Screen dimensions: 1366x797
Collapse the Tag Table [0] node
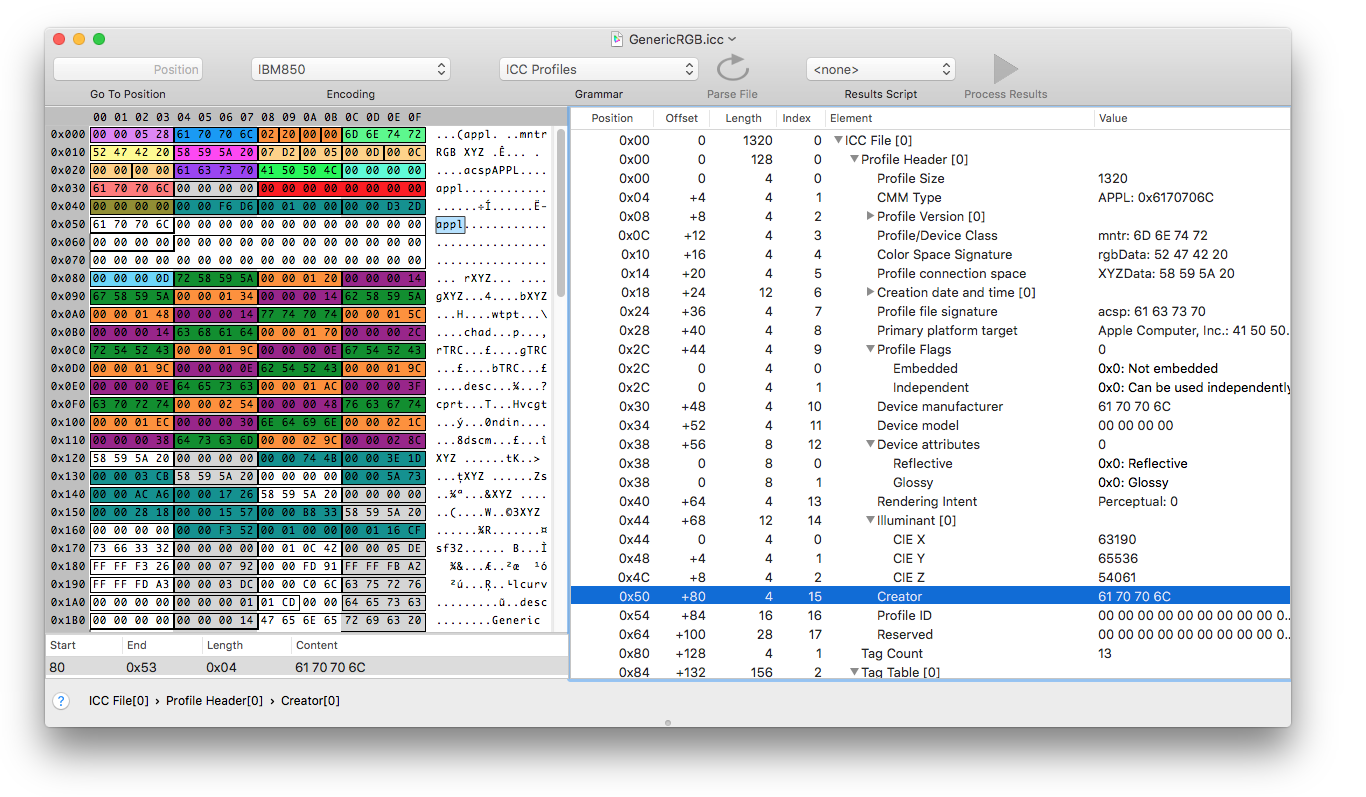click(x=854, y=672)
